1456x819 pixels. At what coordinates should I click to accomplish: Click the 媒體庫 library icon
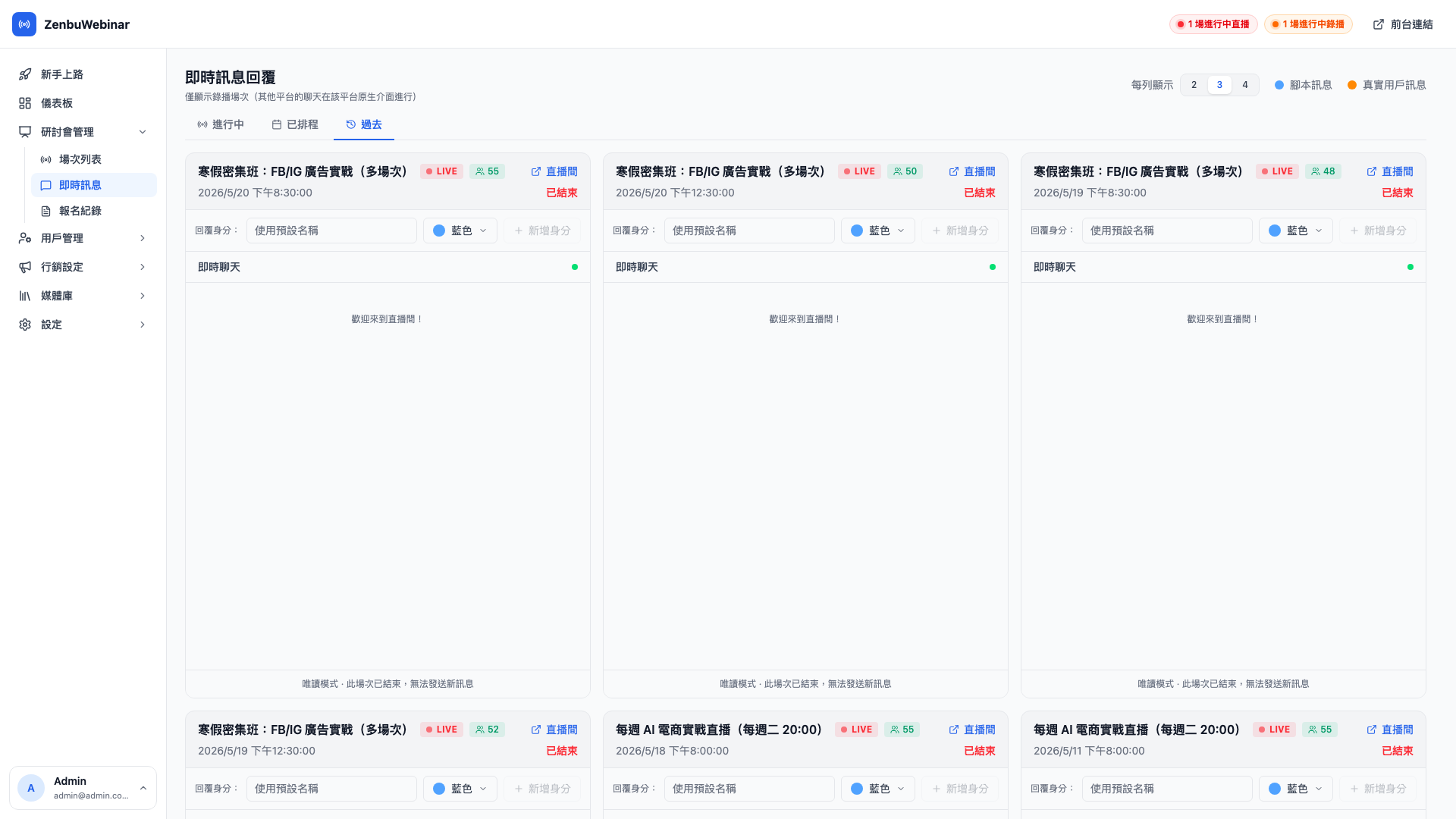click(25, 296)
